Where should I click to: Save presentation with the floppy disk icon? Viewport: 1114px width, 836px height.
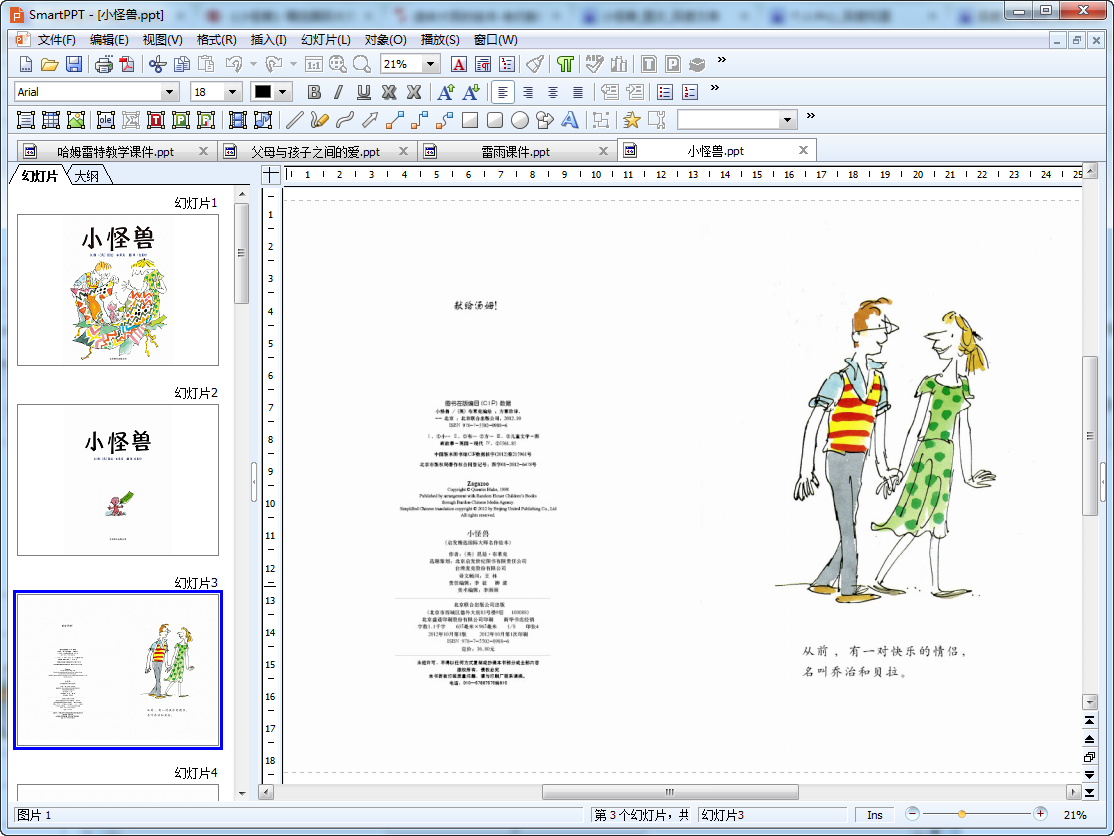coord(74,65)
